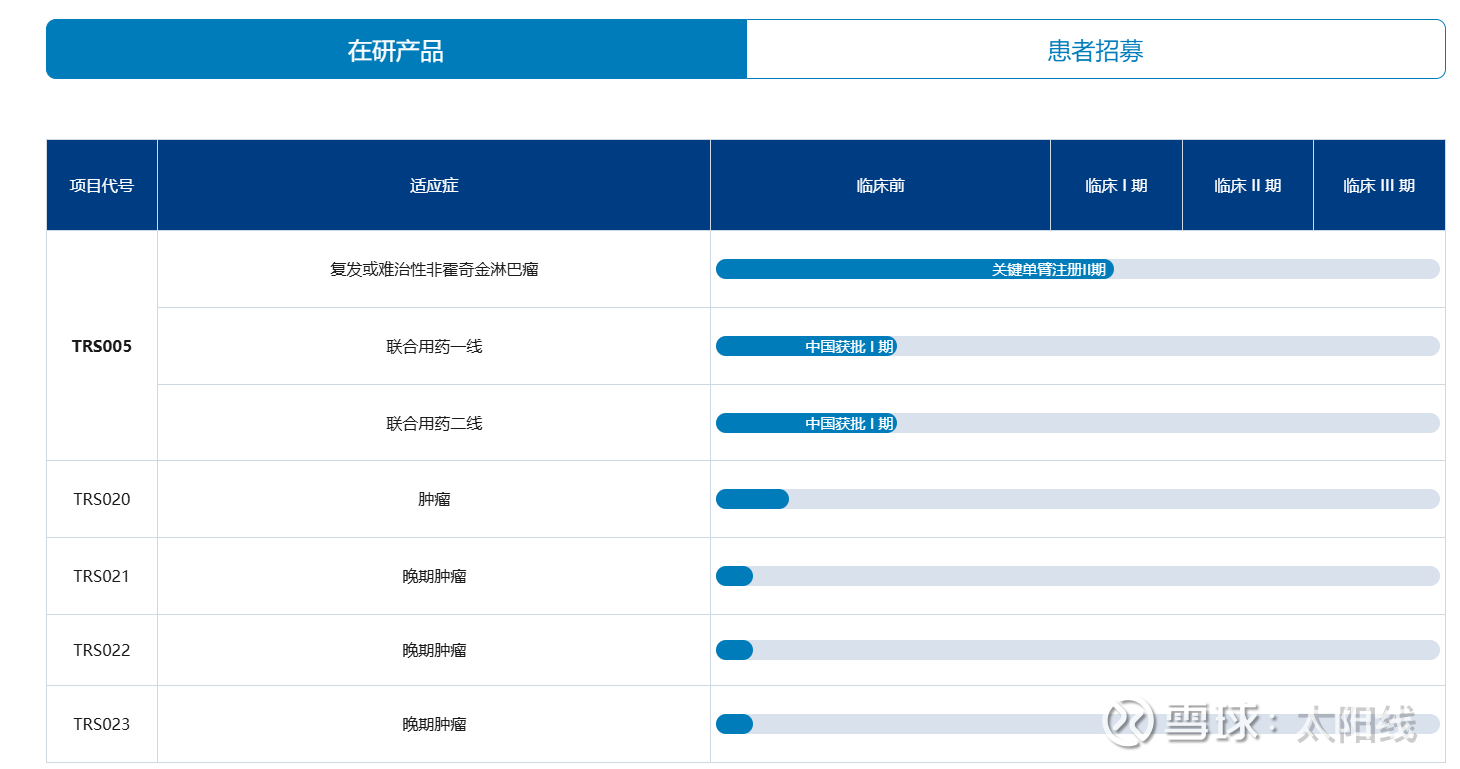This screenshot has width=1460, height=769.
Task: Click the 临床 I 期 header
Action: pos(1116,185)
